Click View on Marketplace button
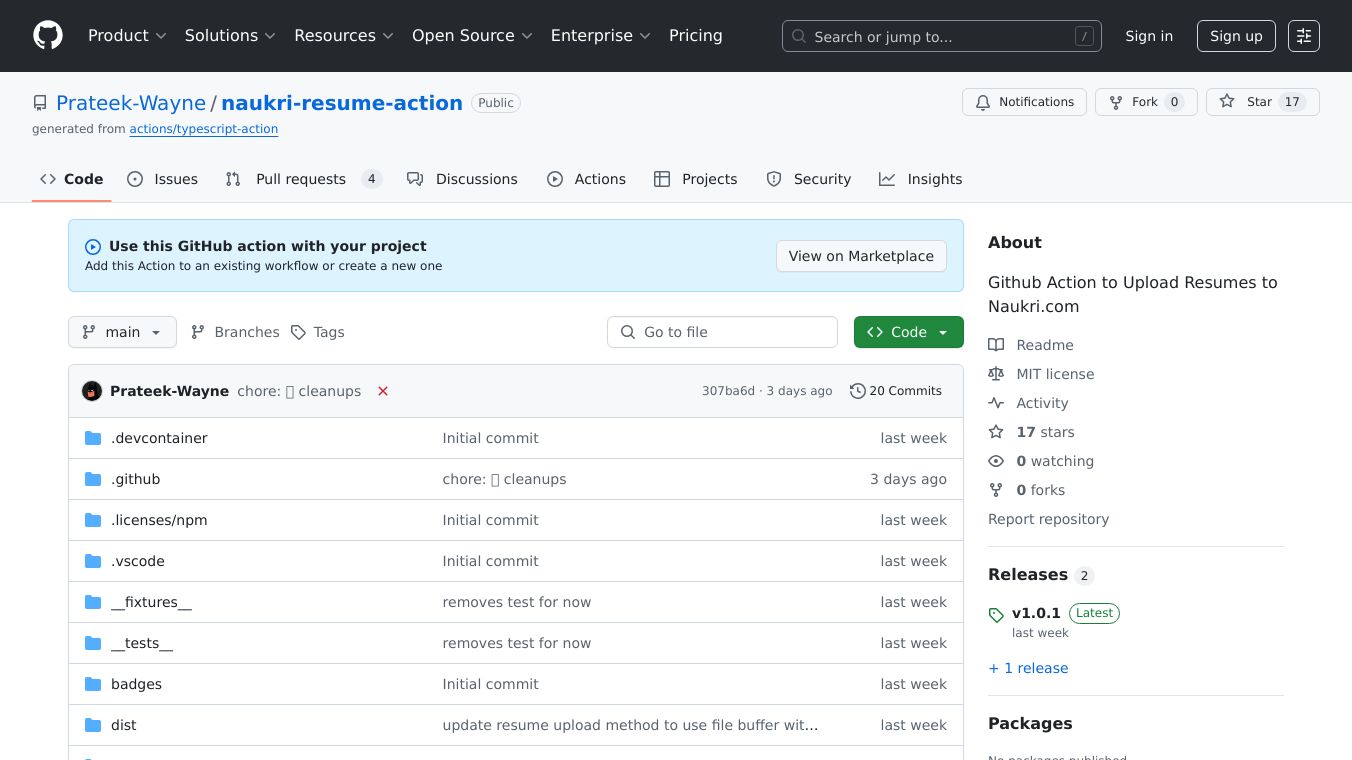This screenshot has width=1352, height=760. (861, 256)
